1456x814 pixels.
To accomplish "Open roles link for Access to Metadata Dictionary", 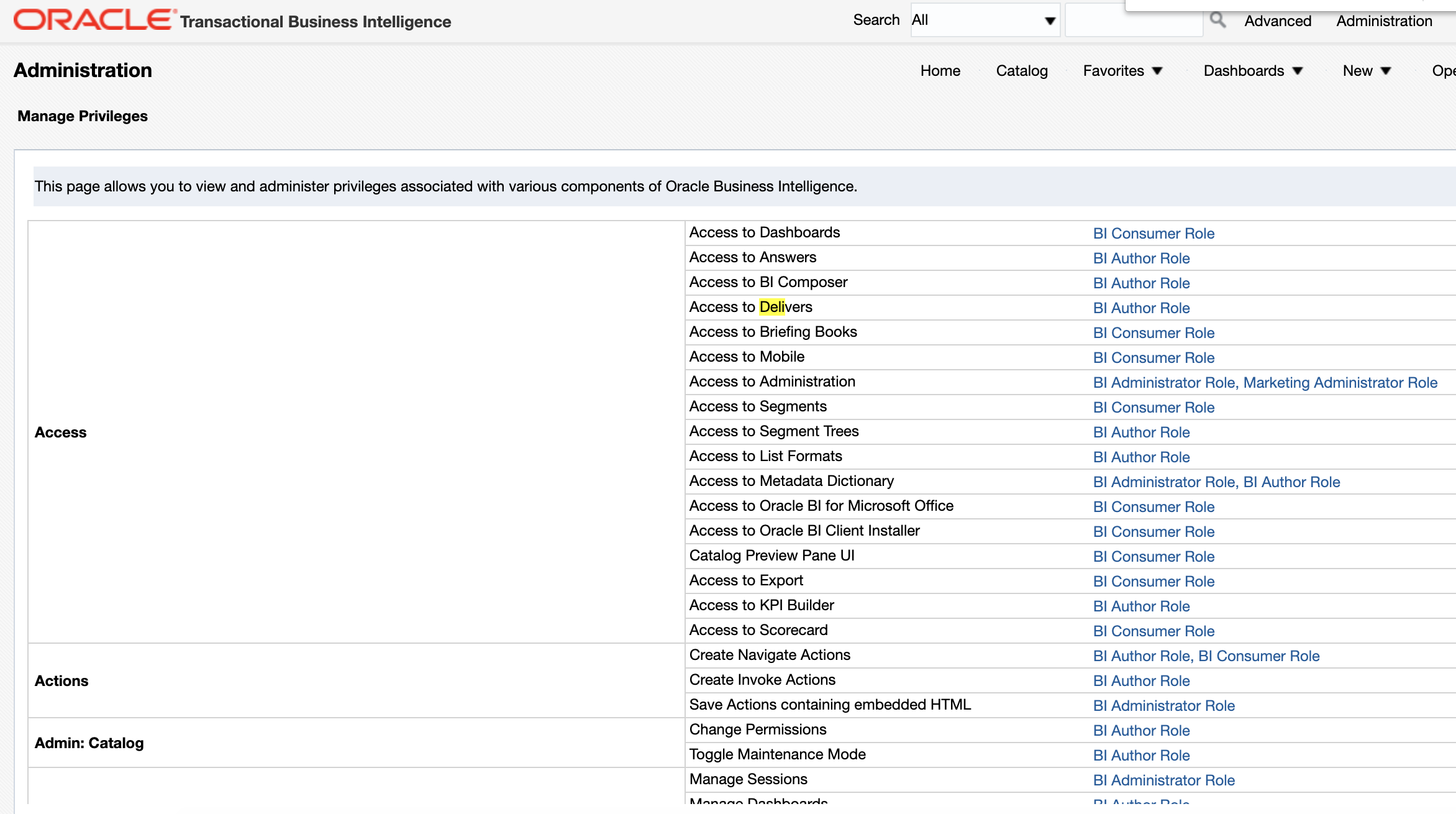I will pyautogui.click(x=1216, y=482).
